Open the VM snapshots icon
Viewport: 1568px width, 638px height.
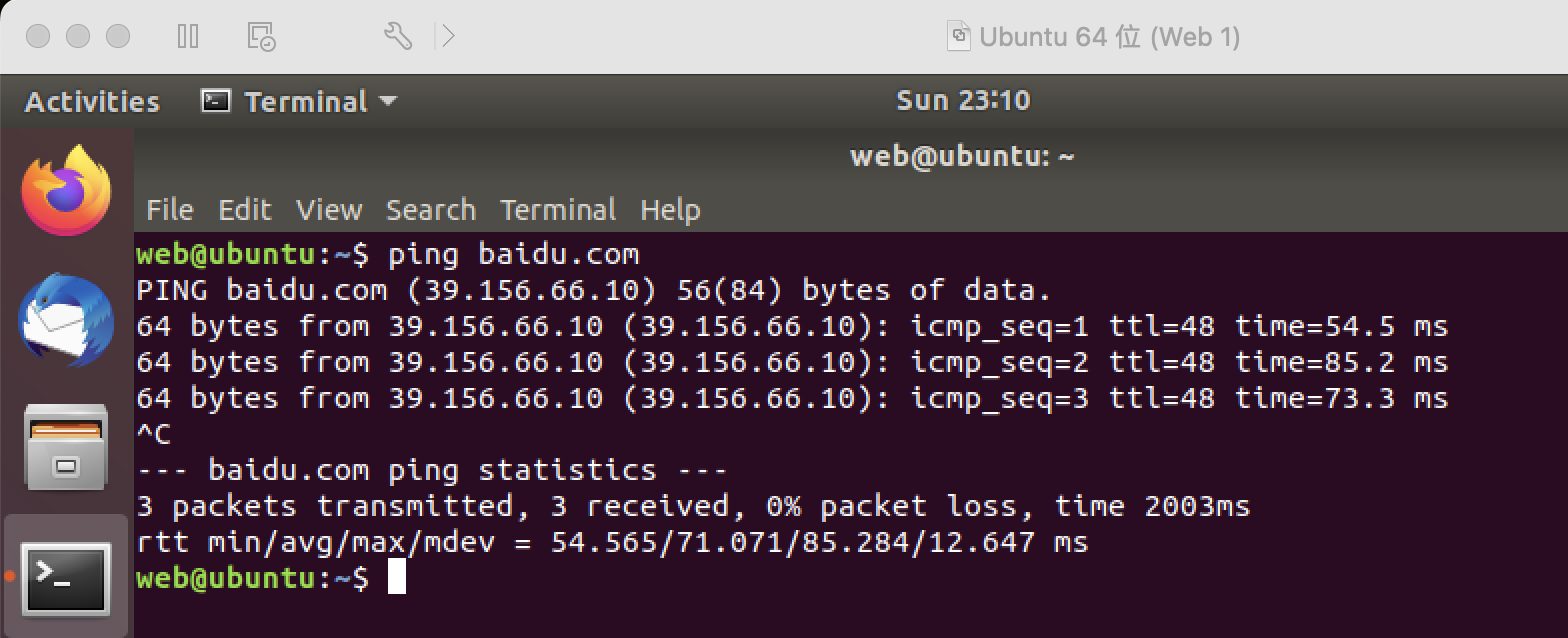click(261, 37)
